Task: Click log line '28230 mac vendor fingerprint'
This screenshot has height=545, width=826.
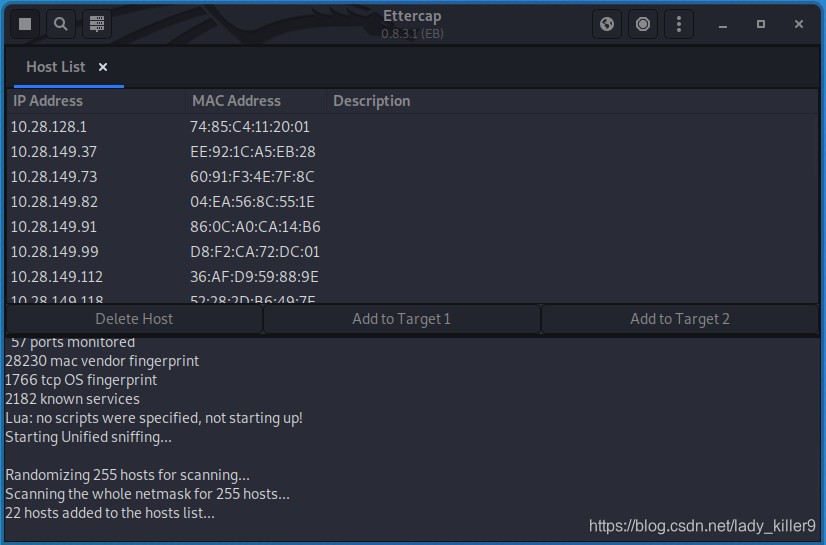Action: click(102, 361)
